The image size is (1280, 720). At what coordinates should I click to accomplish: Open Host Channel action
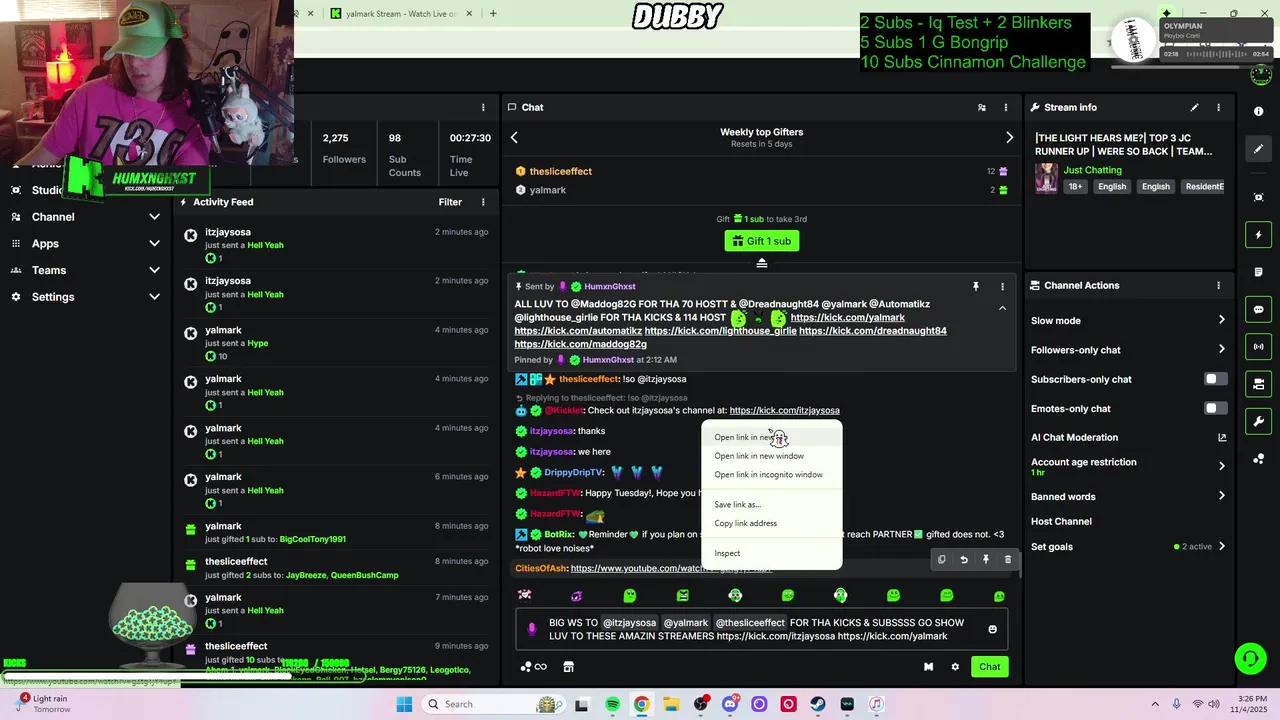coord(1061,521)
